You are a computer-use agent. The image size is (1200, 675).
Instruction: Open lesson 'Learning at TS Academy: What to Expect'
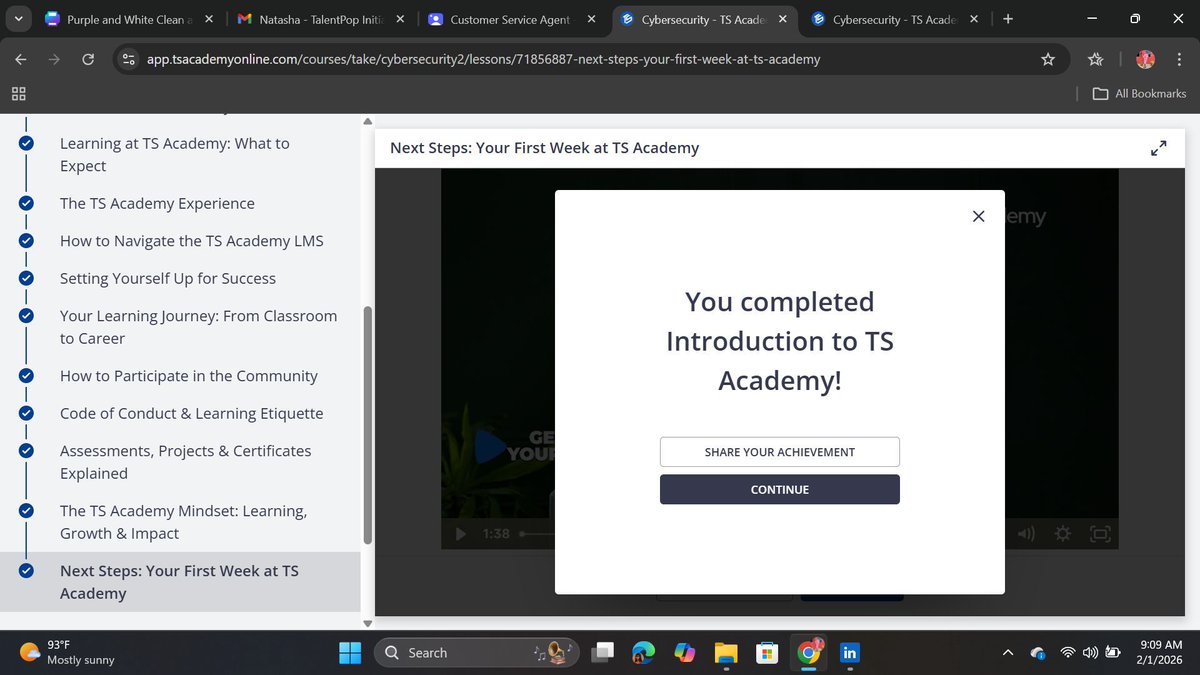click(x=175, y=155)
